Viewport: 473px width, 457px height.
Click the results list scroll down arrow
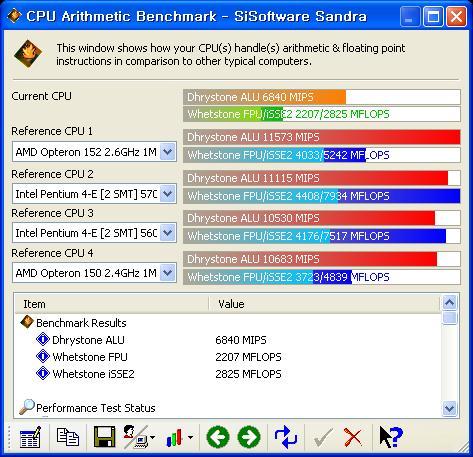click(x=450, y=408)
